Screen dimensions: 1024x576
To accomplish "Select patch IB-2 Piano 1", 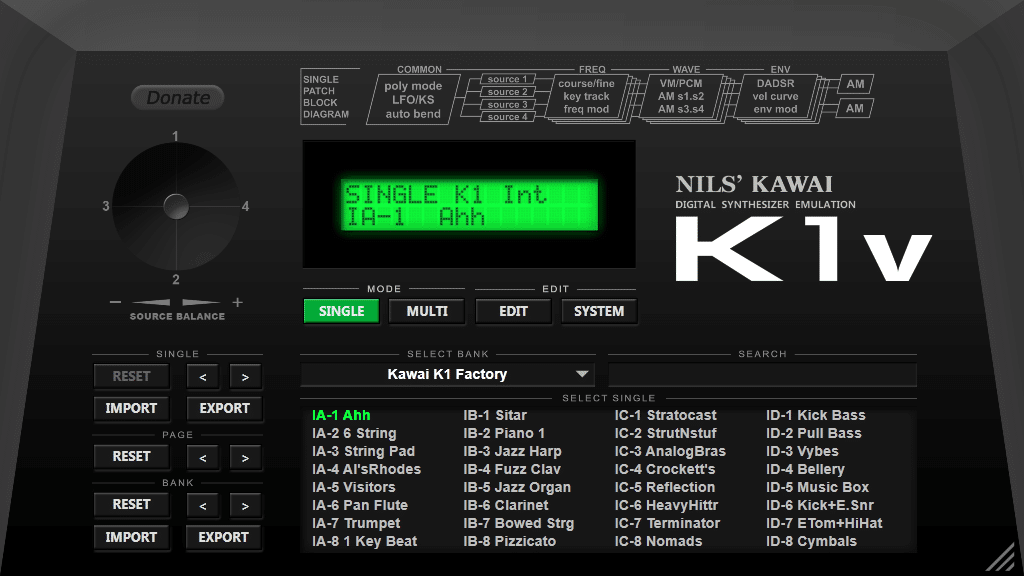I will tap(504, 434).
